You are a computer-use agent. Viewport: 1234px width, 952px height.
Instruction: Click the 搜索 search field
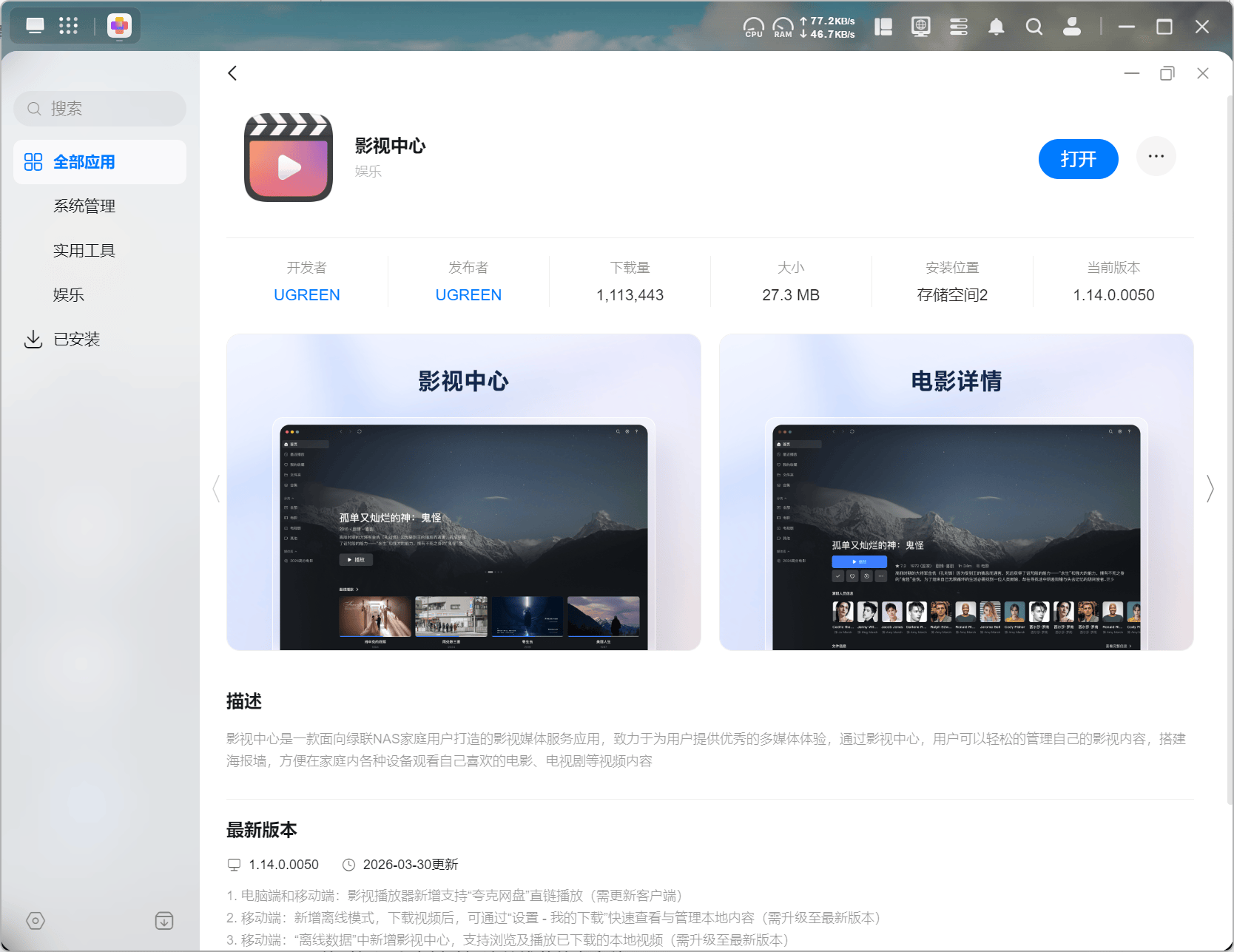(x=100, y=109)
